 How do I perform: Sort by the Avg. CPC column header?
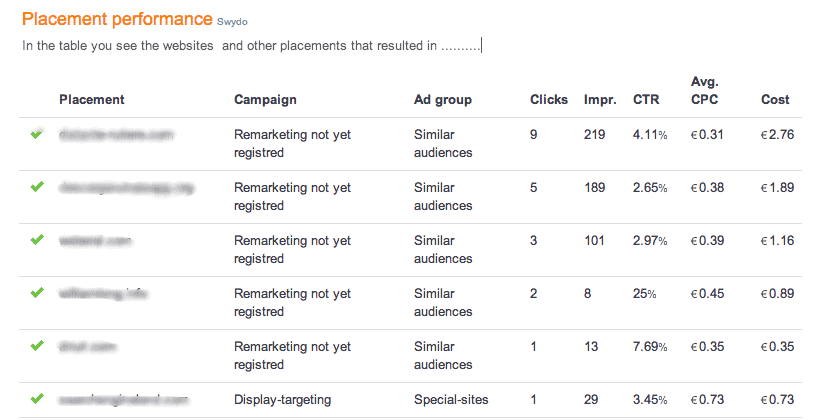tap(704, 90)
